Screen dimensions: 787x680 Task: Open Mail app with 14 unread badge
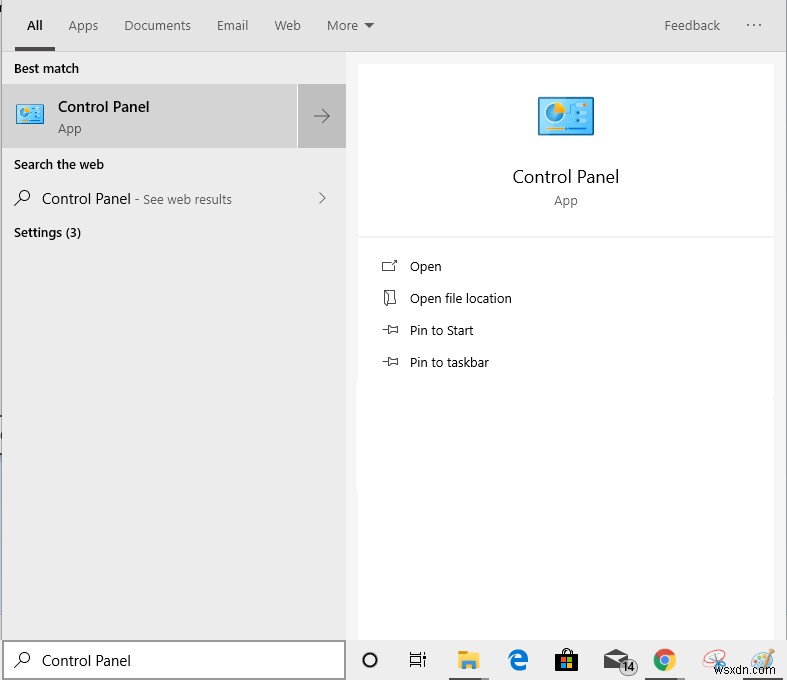pos(617,660)
